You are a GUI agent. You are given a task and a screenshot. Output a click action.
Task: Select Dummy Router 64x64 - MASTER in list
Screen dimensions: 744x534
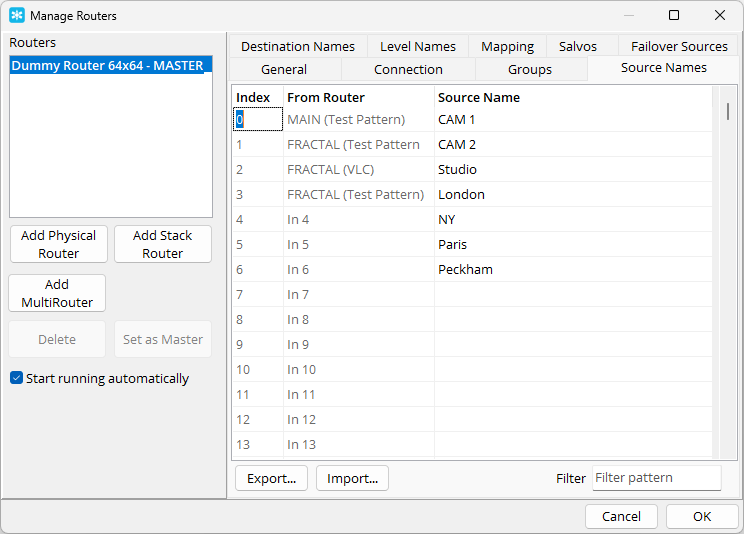111,66
